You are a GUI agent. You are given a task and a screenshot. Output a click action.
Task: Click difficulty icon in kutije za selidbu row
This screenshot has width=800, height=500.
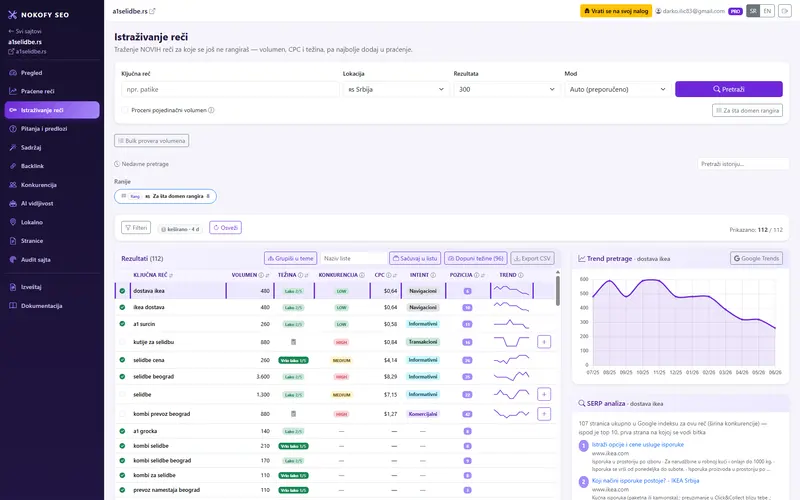[293, 342]
